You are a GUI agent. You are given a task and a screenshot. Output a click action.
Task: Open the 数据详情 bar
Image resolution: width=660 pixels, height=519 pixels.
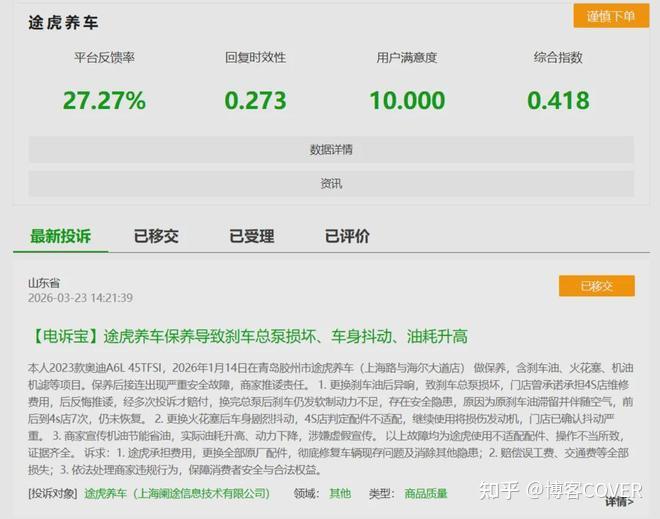[x=331, y=149]
